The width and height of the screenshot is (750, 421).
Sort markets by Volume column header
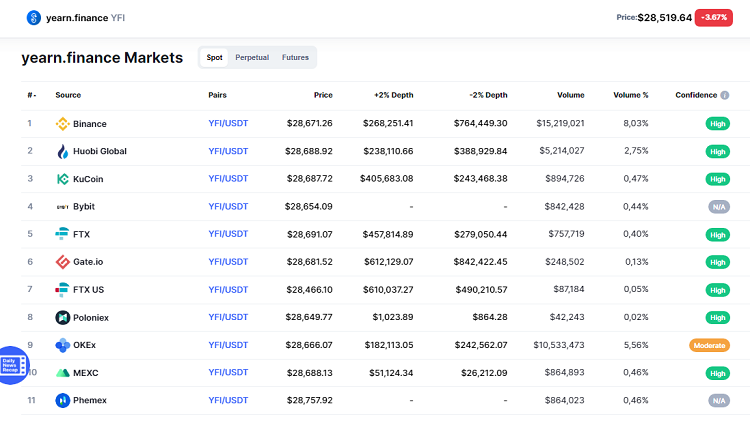click(x=571, y=95)
